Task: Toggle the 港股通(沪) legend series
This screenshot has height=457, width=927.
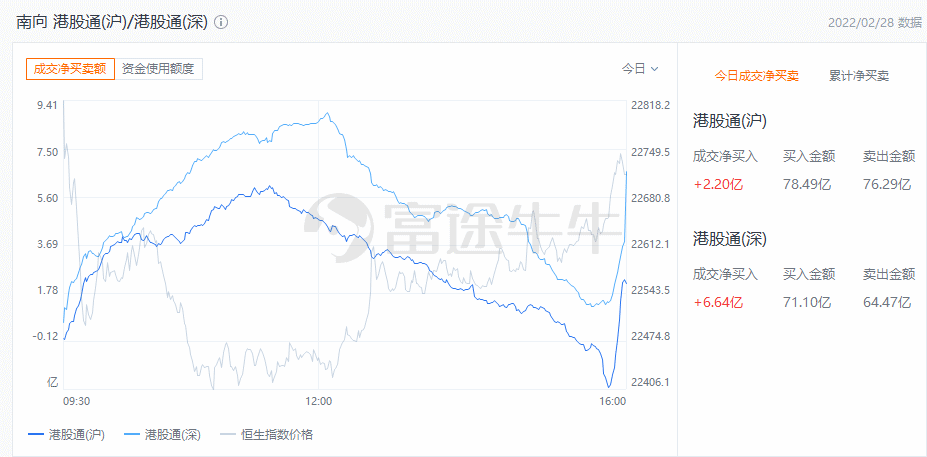Action: (76, 434)
